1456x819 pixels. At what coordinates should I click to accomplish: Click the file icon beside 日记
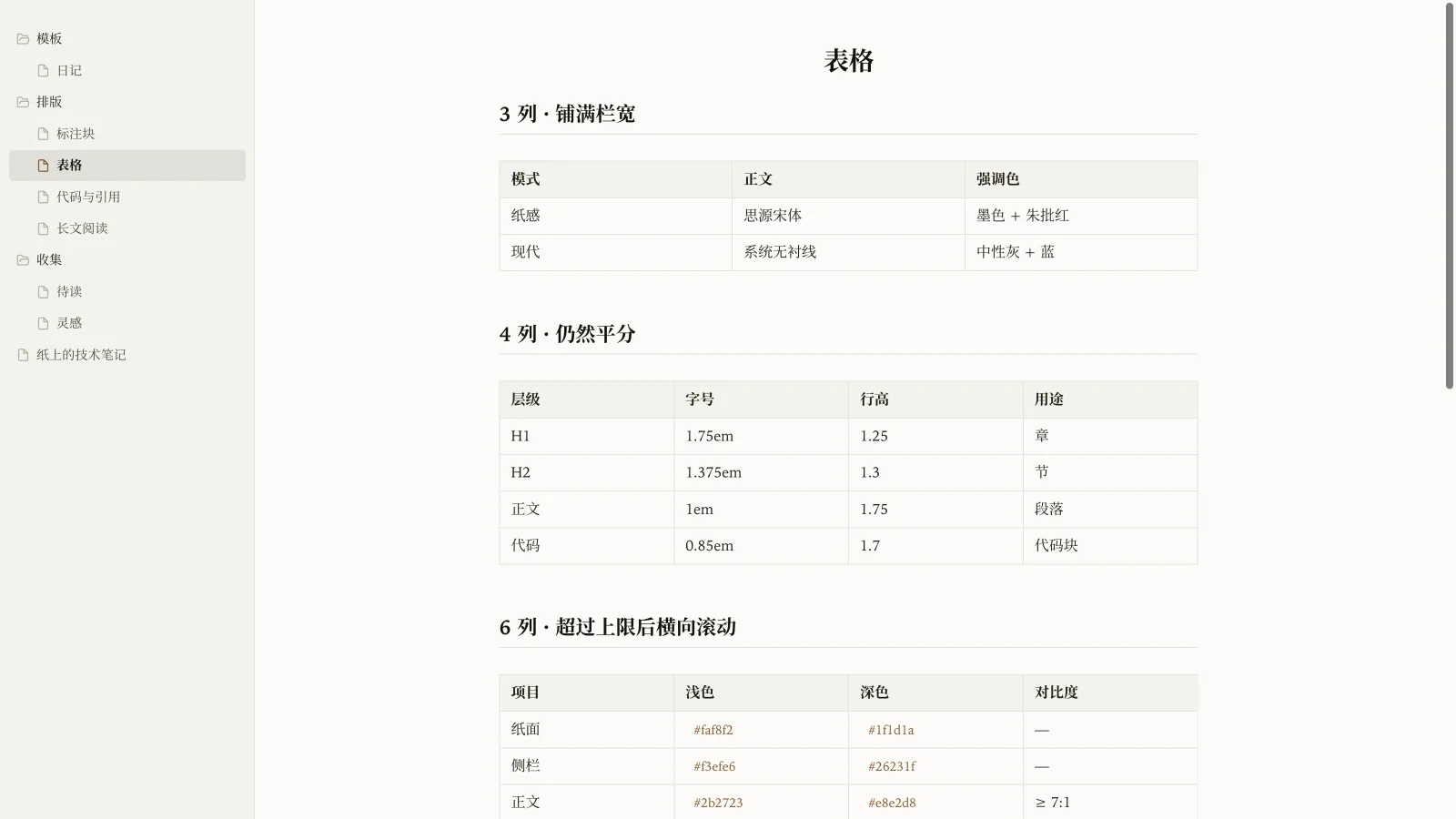tap(43, 70)
